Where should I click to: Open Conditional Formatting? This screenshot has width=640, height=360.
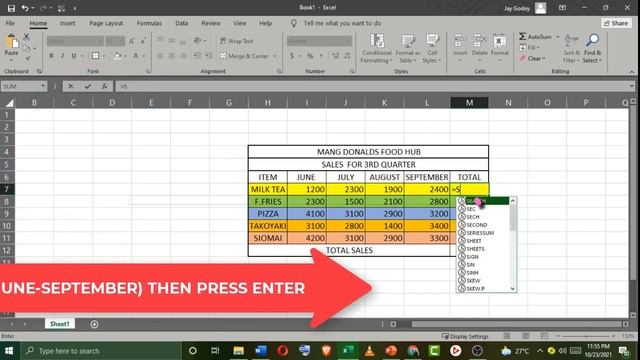pyautogui.click(x=377, y=48)
